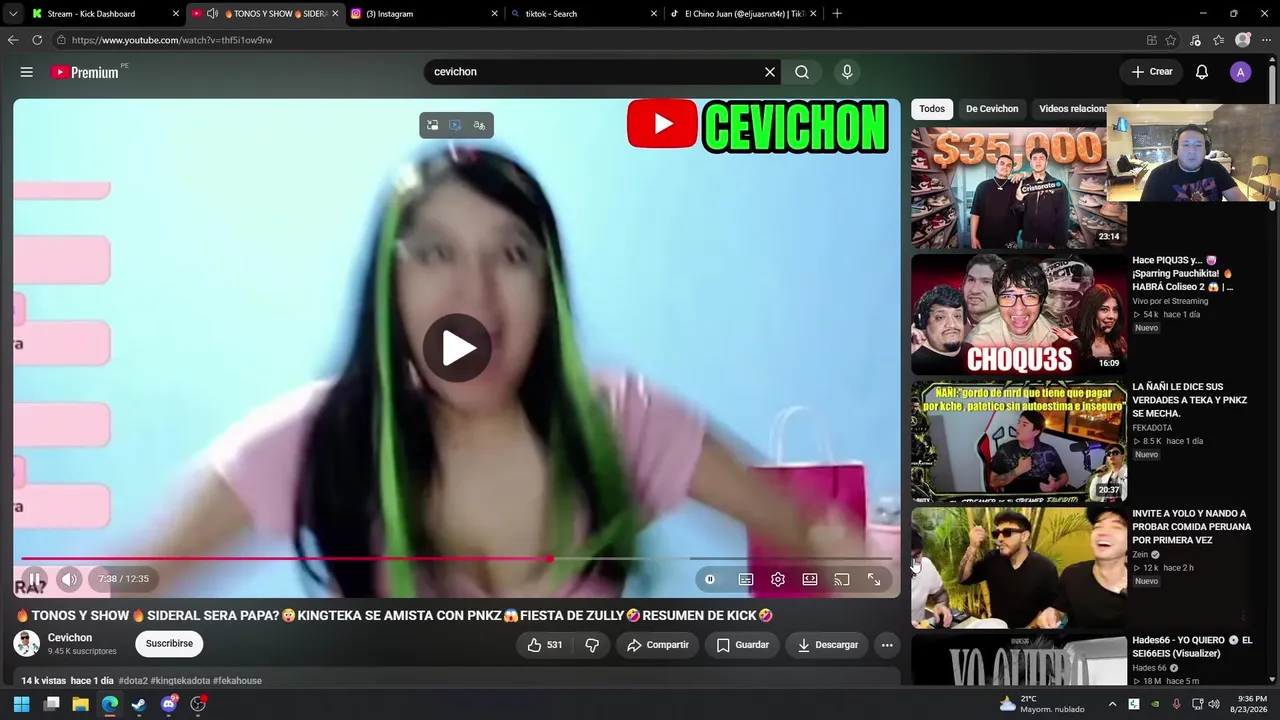This screenshot has height=720, width=1280.
Task: Open the browser three-dot menu
Action: pyautogui.click(x=1265, y=40)
